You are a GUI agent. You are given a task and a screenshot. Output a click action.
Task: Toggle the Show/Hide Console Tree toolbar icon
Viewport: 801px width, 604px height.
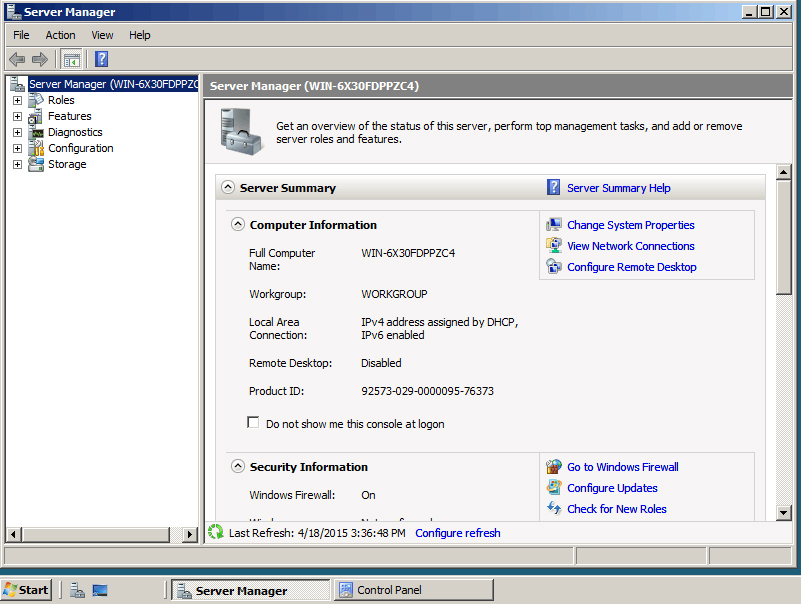point(72,60)
